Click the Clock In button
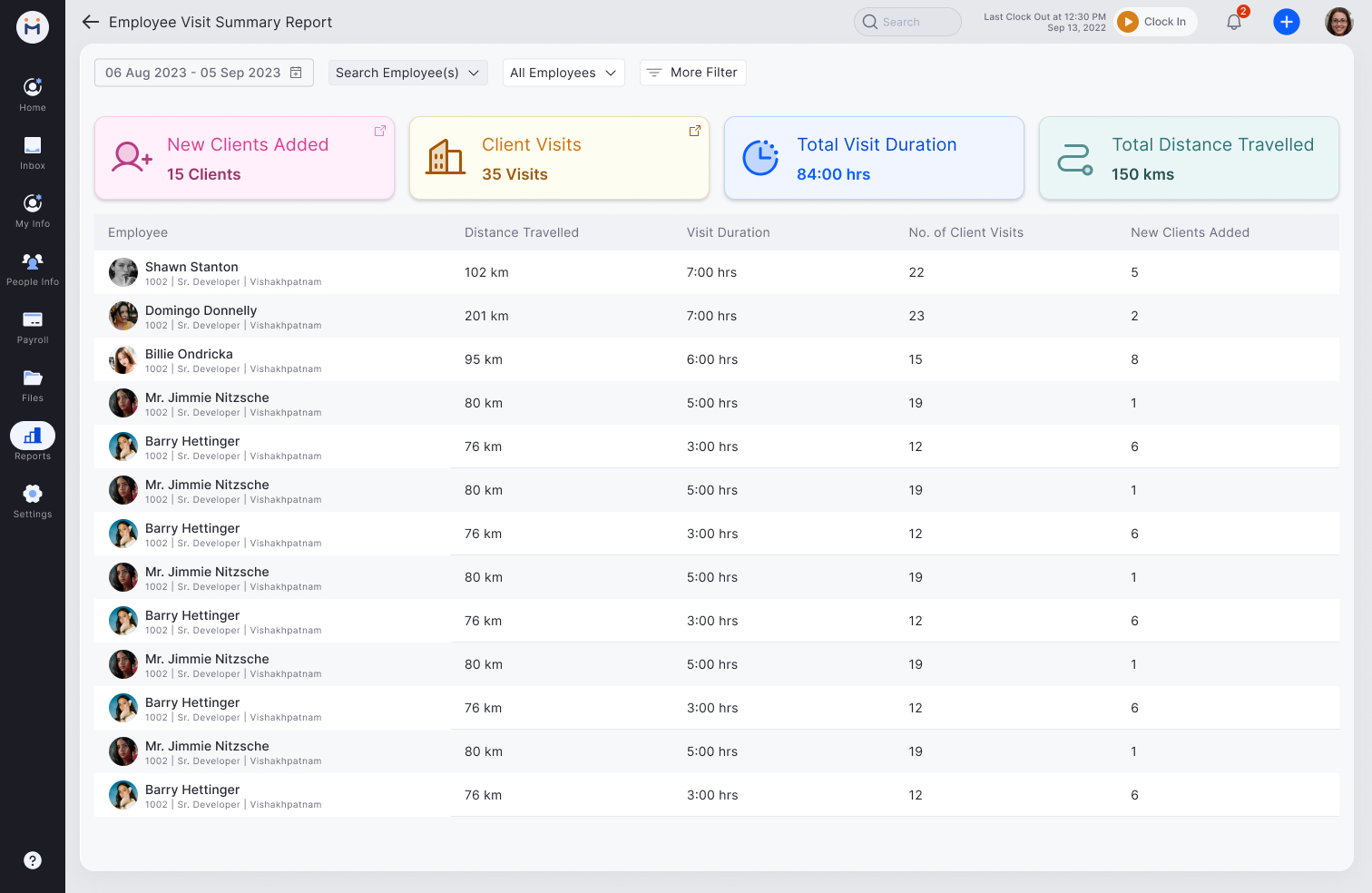Screen dimensions: 1372x893 pos(1155,21)
